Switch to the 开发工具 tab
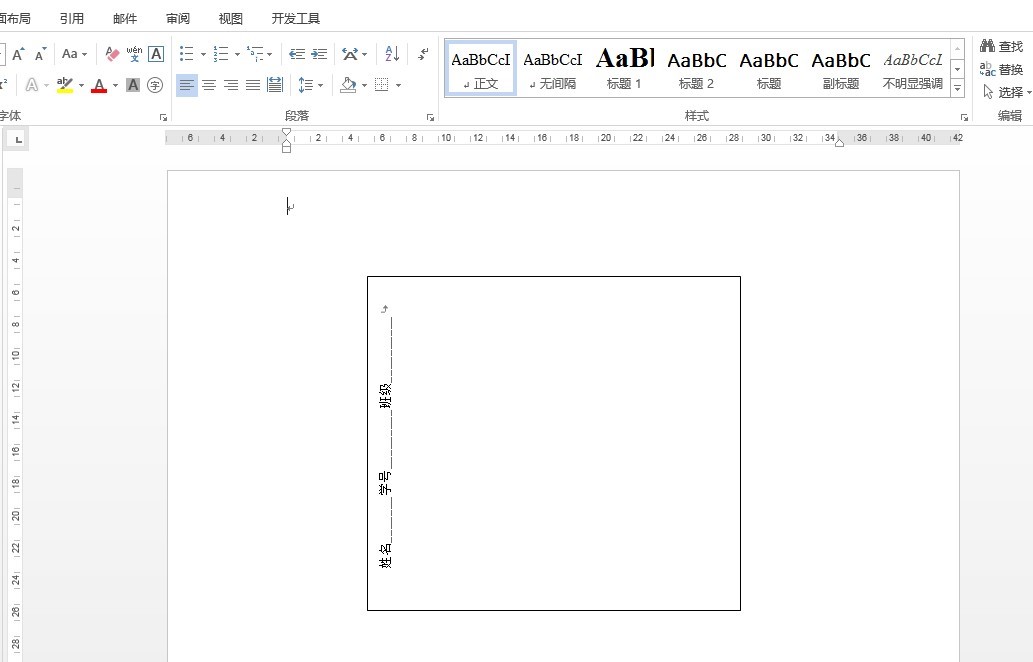The height and width of the screenshot is (662, 1033). point(296,19)
